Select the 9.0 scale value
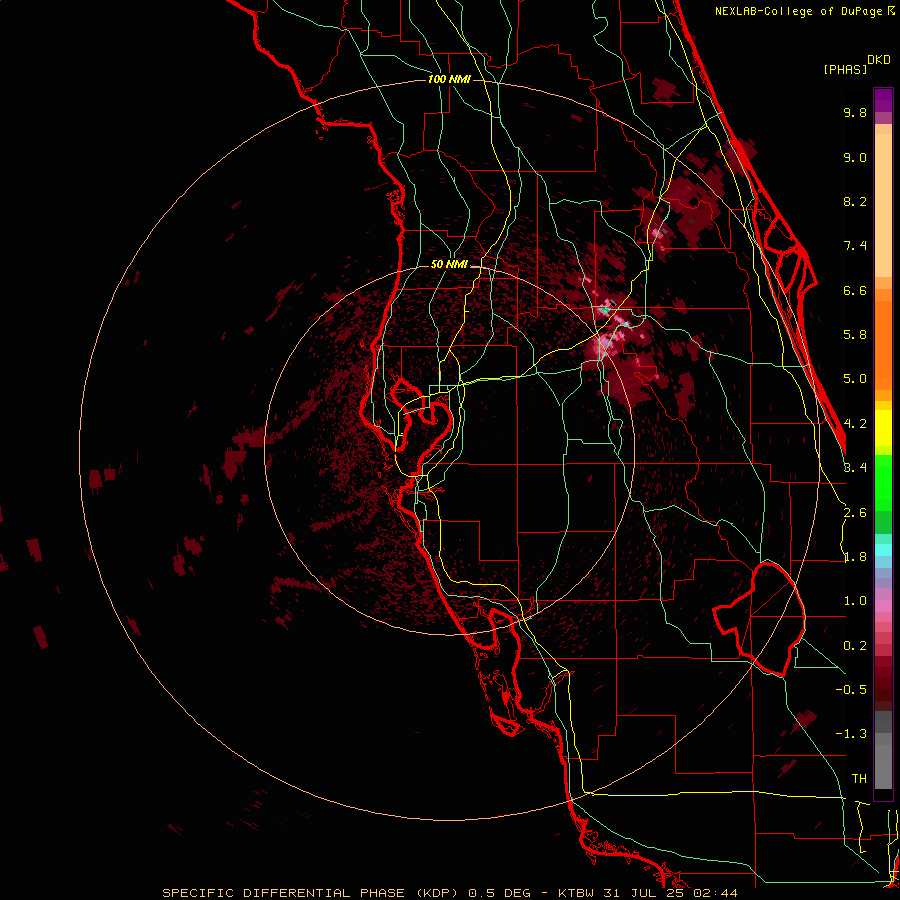900x900 pixels. [855, 157]
